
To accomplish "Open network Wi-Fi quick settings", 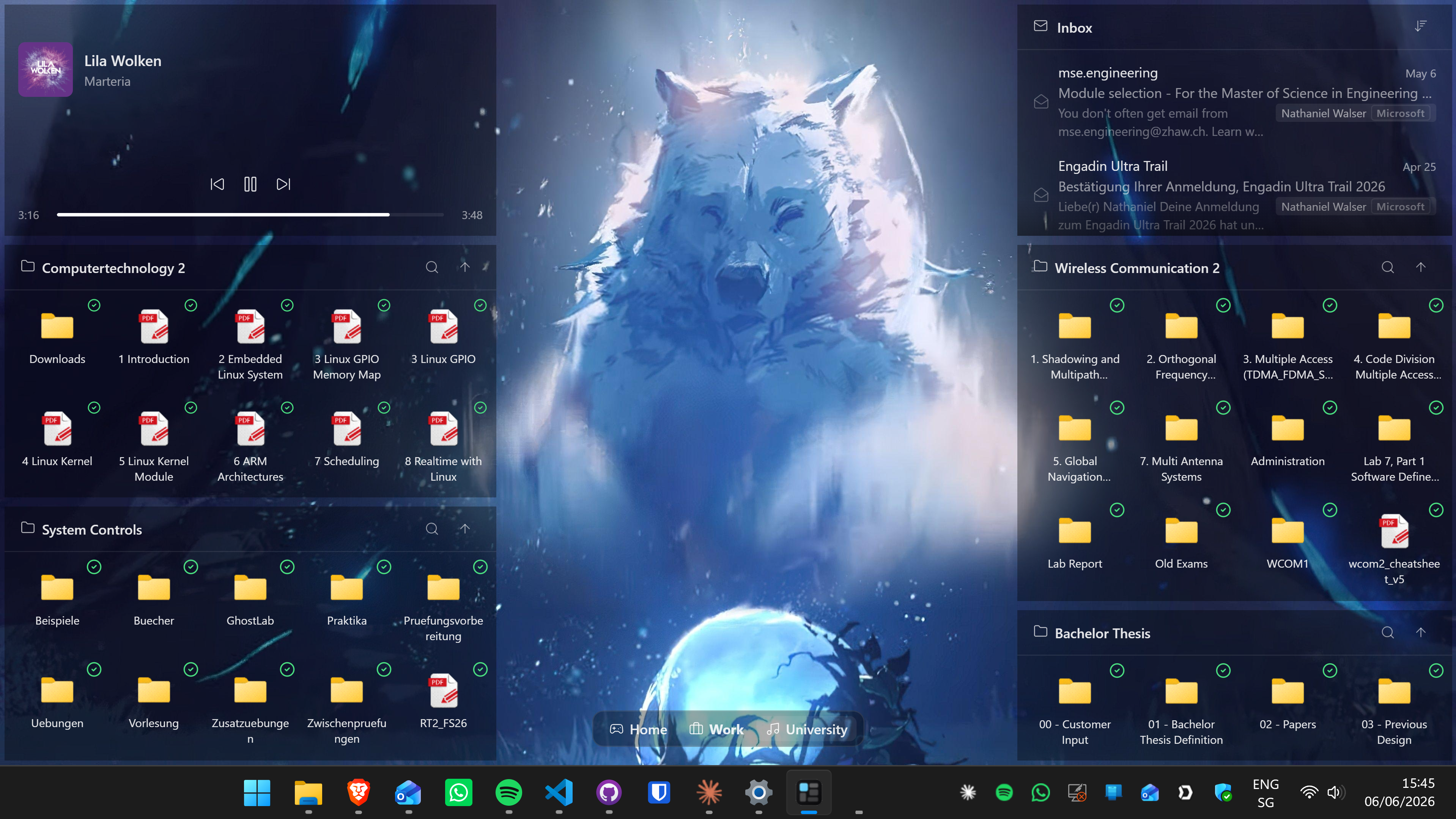I will [x=1309, y=792].
